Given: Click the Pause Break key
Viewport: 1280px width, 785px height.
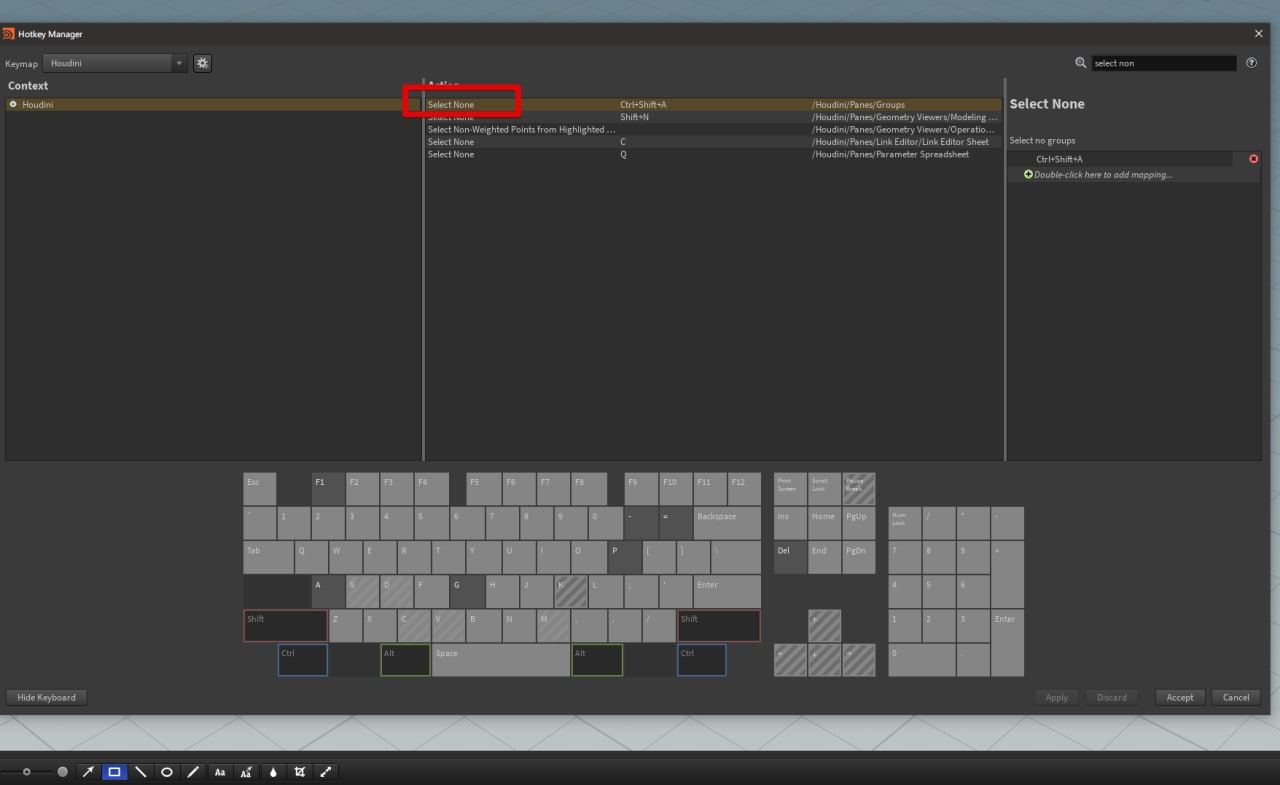Looking at the screenshot, I should point(858,489).
